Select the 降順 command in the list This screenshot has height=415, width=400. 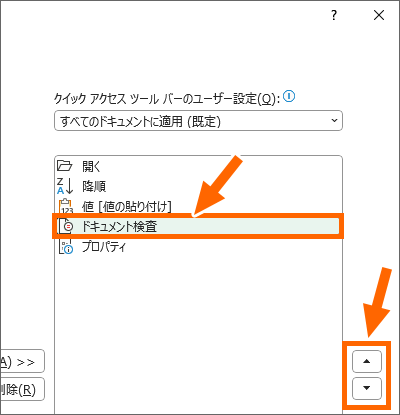(198, 186)
